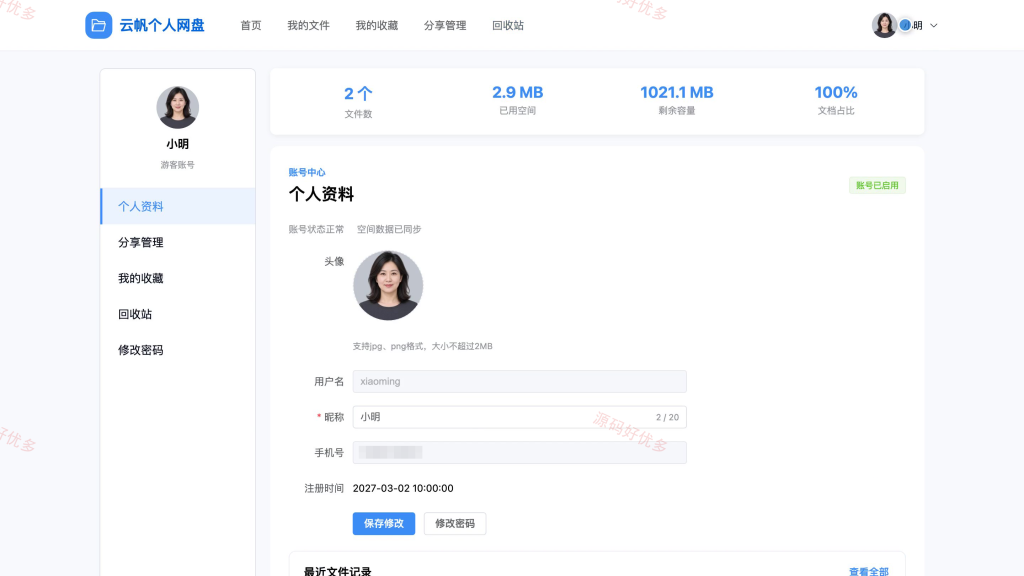The width and height of the screenshot is (1024, 576).
Task: Open the 首页 navigation item
Action: 251,25
